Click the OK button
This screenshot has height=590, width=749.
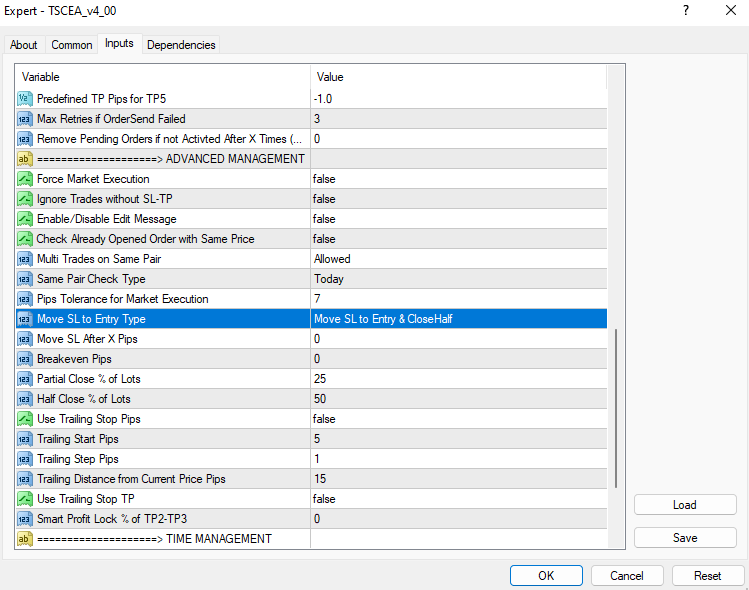[x=546, y=576]
